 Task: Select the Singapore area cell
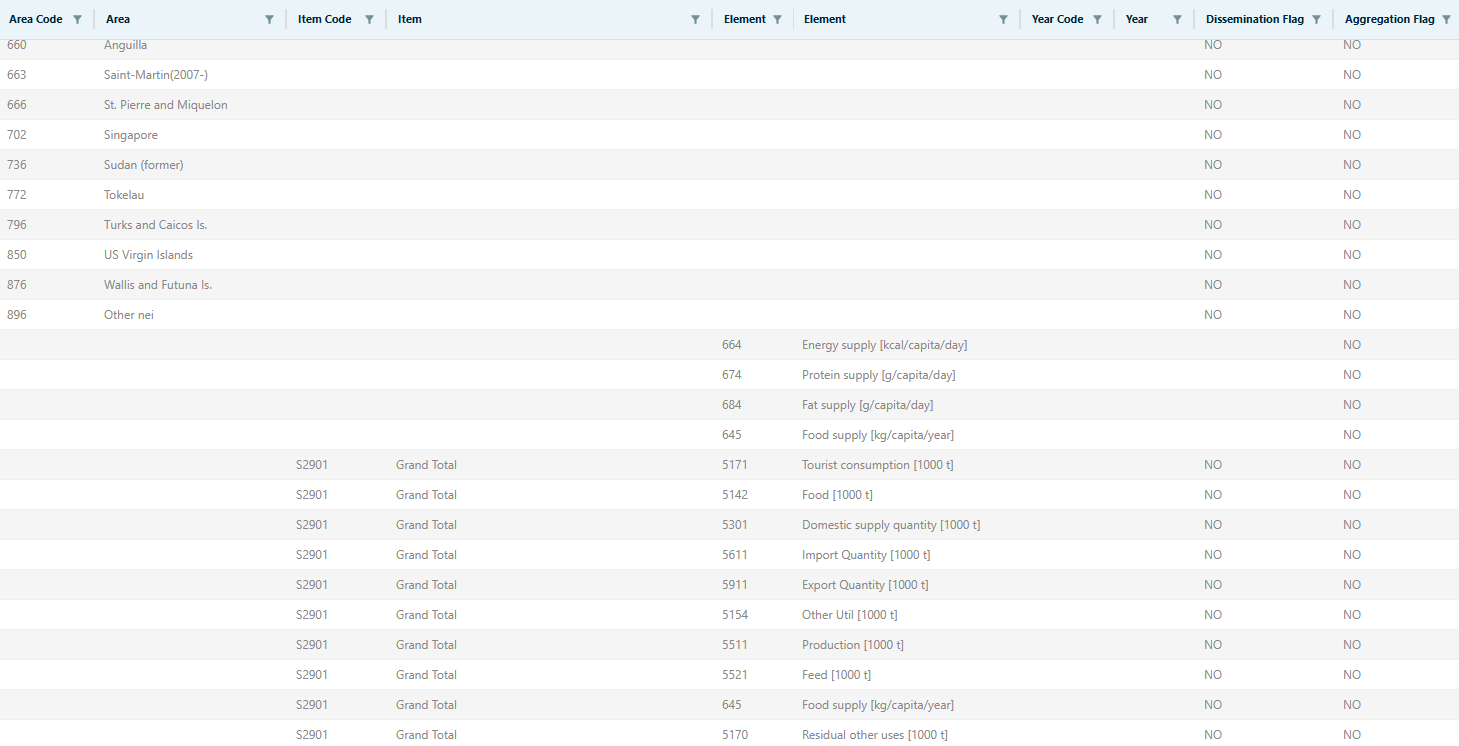click(x=131, y=135)
